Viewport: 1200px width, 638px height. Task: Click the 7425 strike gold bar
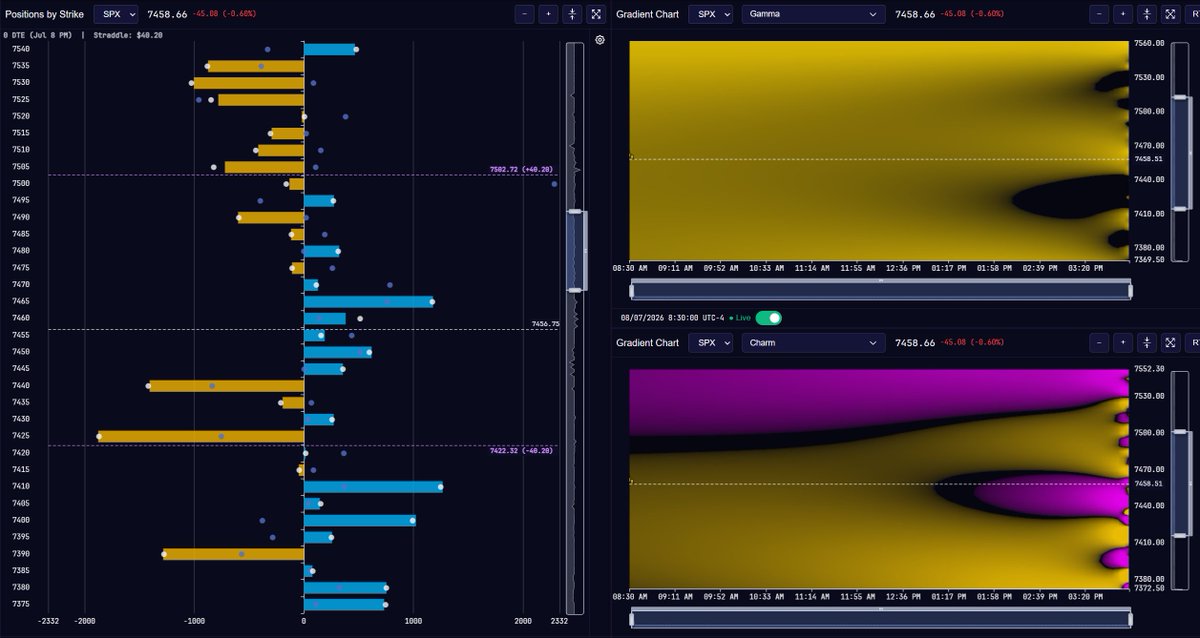tap(200, 436)
